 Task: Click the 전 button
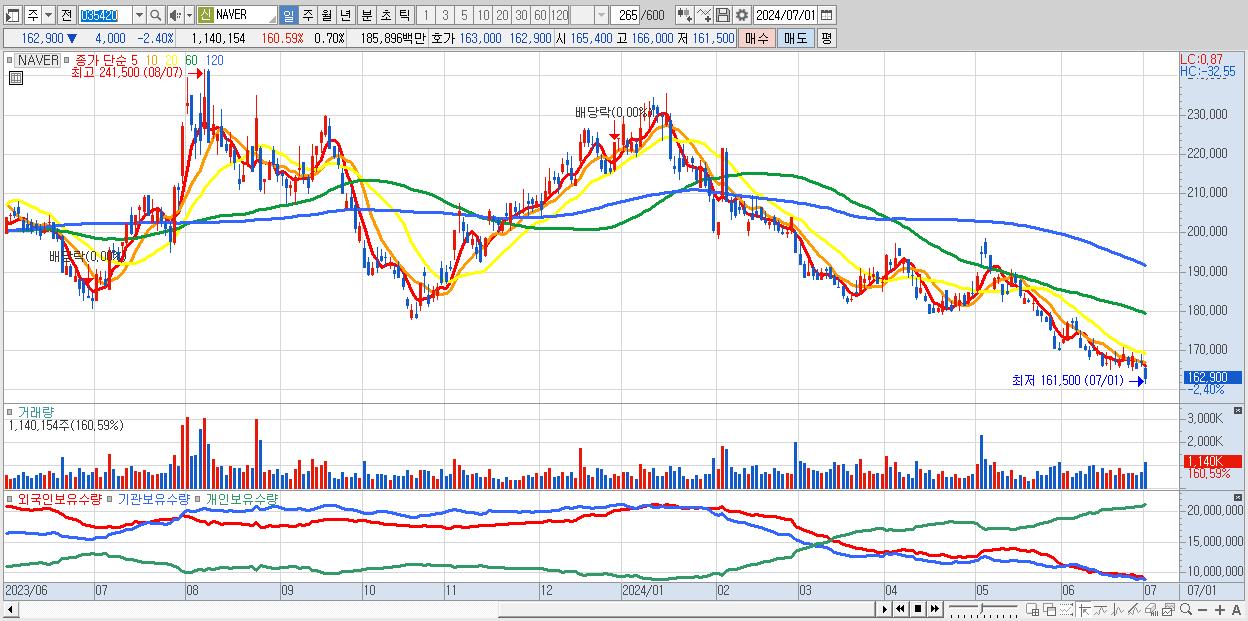tap(66, 15)
